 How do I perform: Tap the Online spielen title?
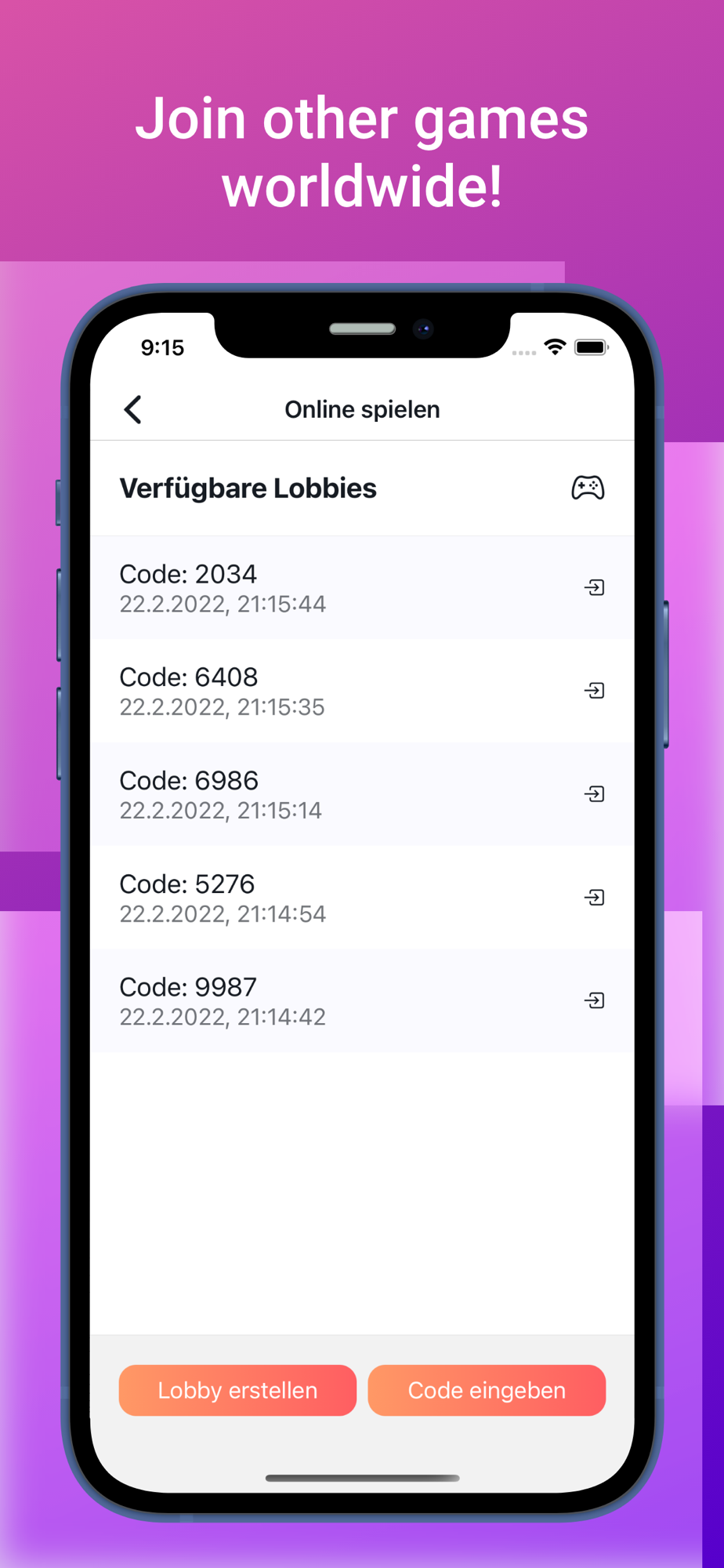coord(362,409)
